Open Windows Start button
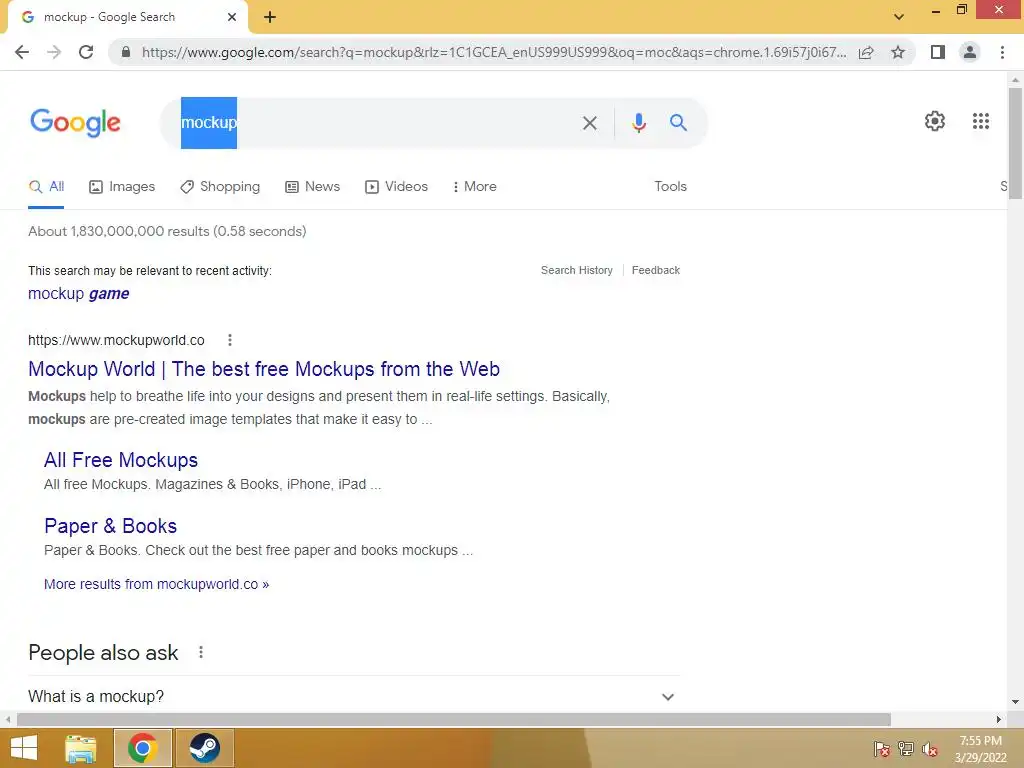Viewport: 1024px width, 768px height. pos(24,748)
